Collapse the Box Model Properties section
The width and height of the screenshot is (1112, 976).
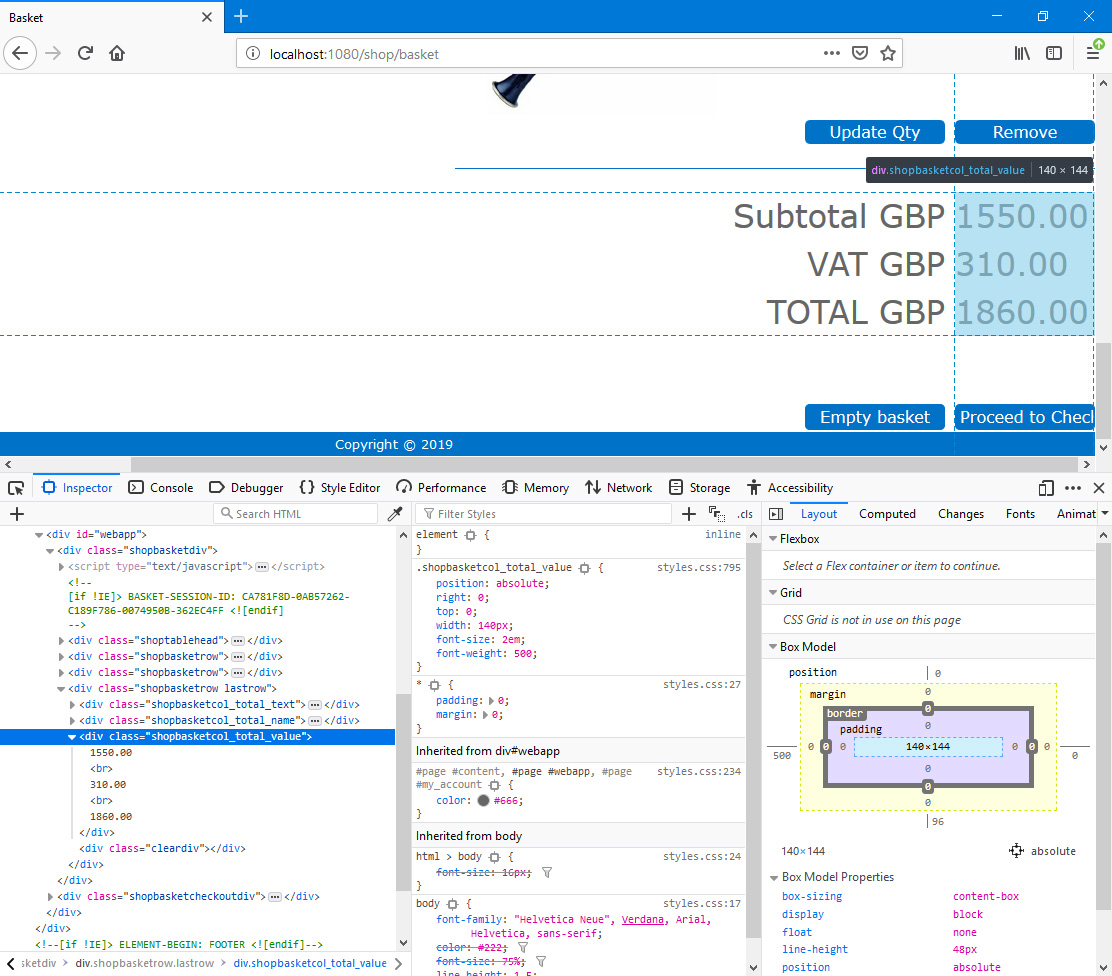pyautogui.click(x=774, y=877)
